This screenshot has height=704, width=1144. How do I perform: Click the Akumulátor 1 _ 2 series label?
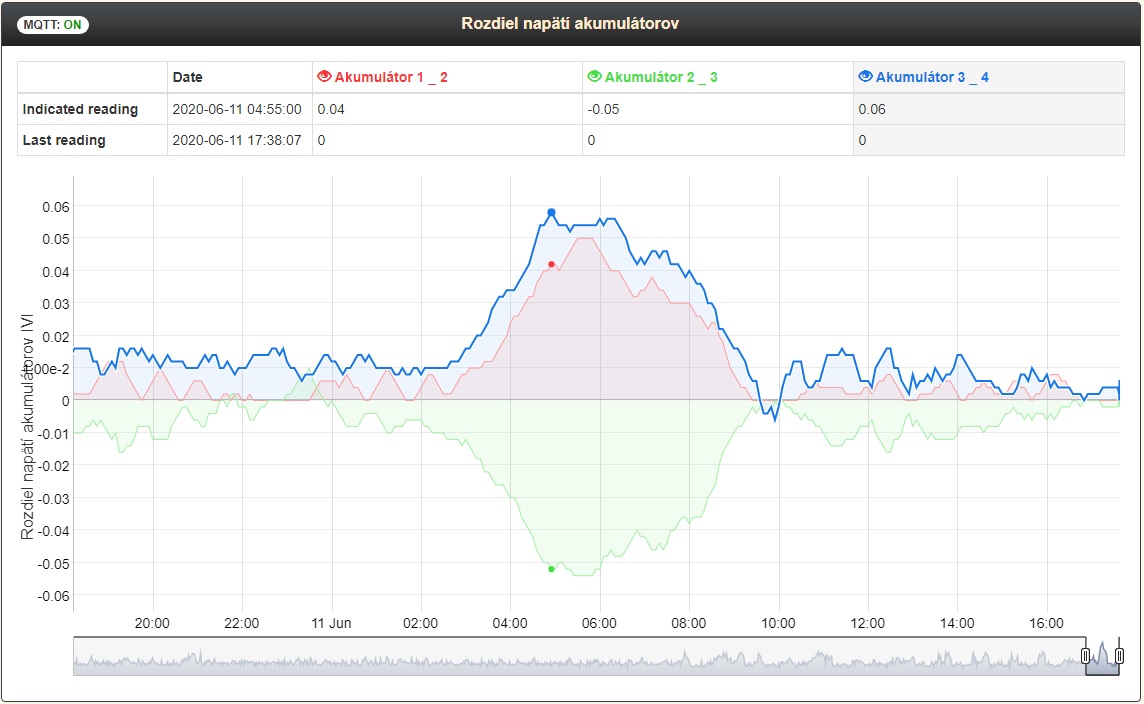click(391, 77)
